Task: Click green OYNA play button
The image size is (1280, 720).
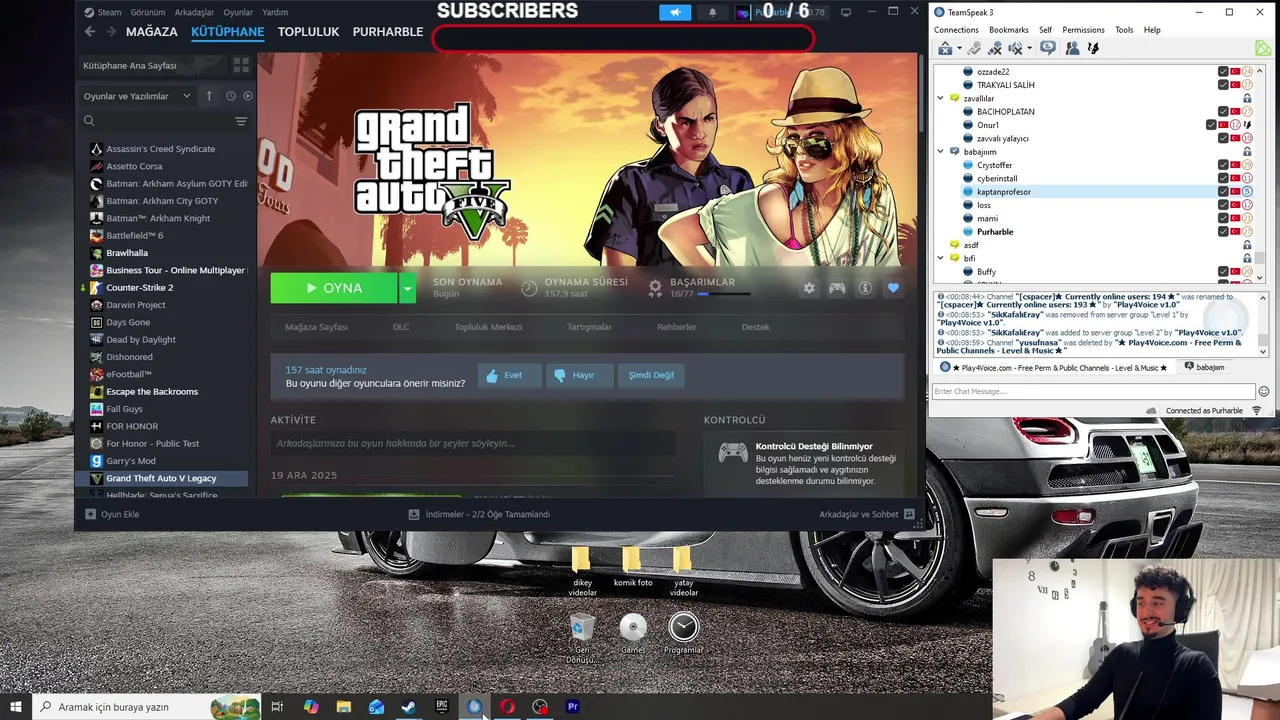Action: tap(334, 288)
